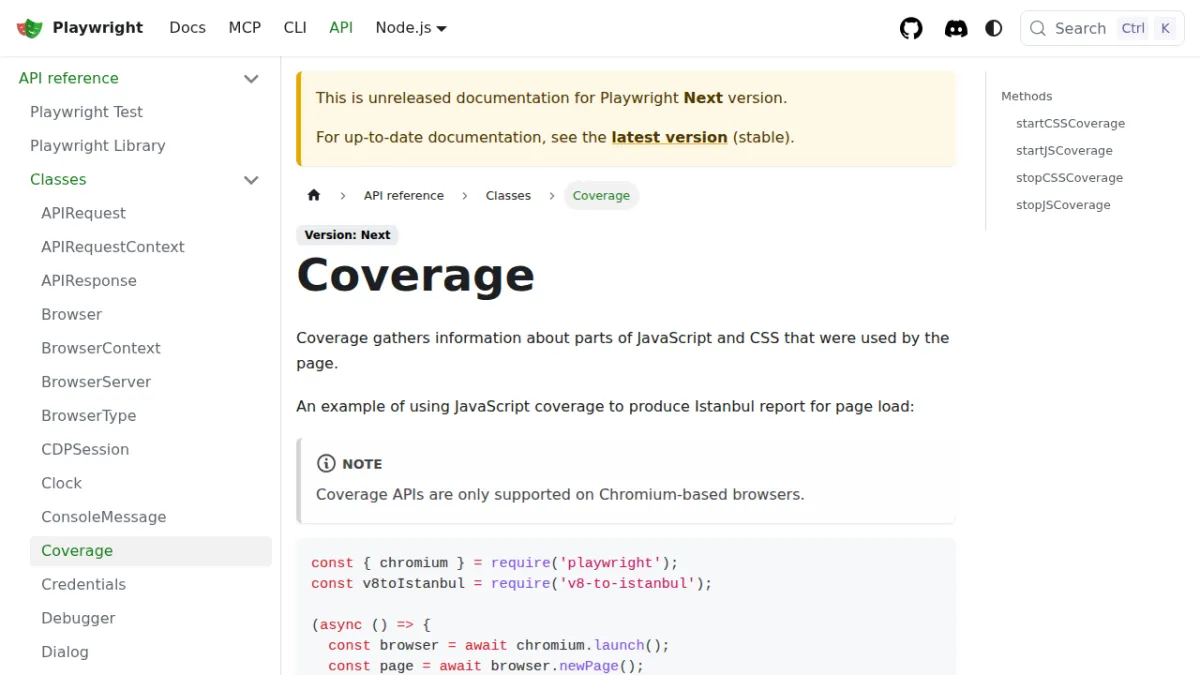
Task: Select Clock in the sidebar
Action: pyautogui.click(x=151, y=483)
